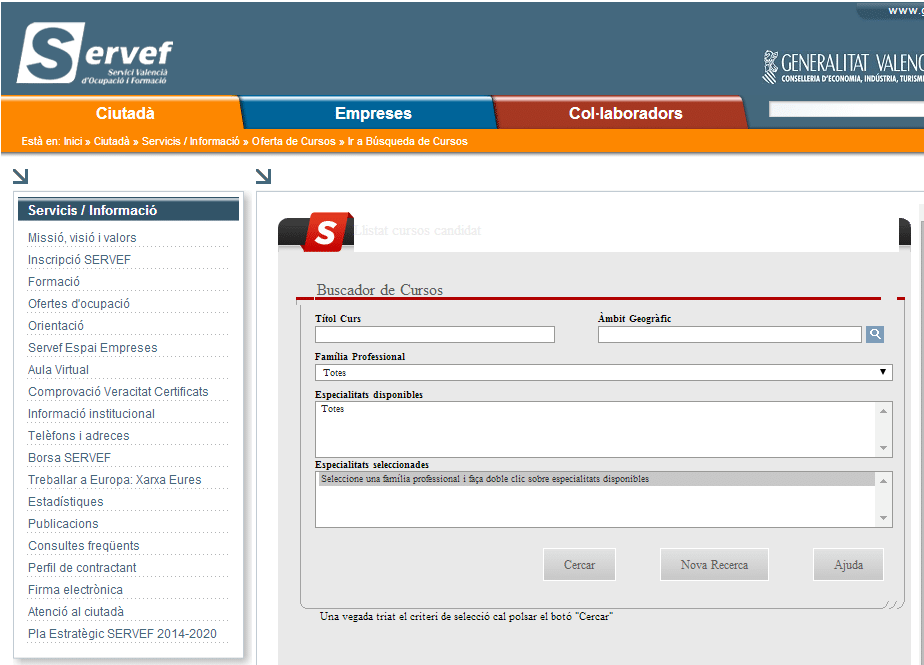
Task: Select Totes in Especialitats disponibles list
Action: 333,409
